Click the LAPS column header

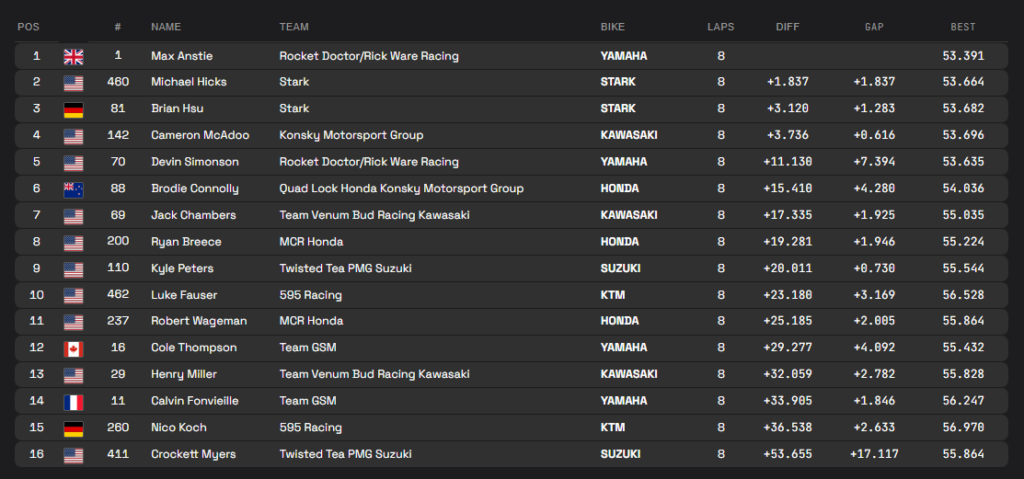click(720, 27)
